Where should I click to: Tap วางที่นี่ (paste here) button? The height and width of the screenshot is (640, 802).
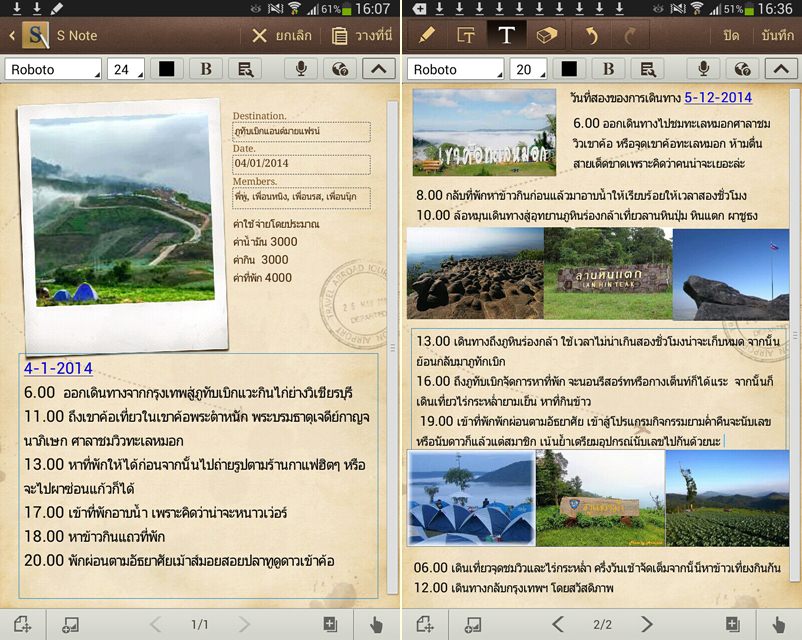coord(362,35)
